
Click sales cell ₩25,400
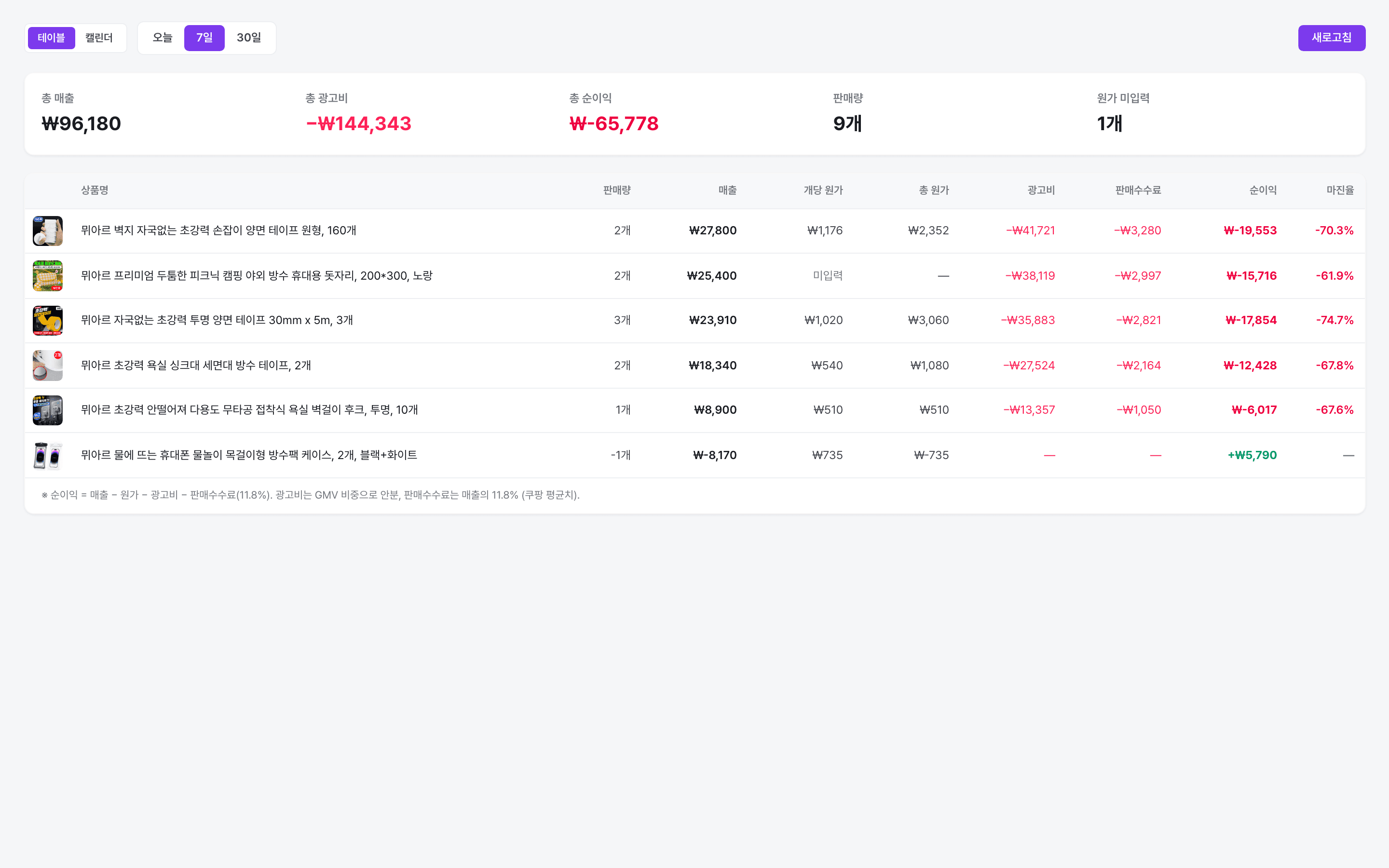click(x=712, y=275)
